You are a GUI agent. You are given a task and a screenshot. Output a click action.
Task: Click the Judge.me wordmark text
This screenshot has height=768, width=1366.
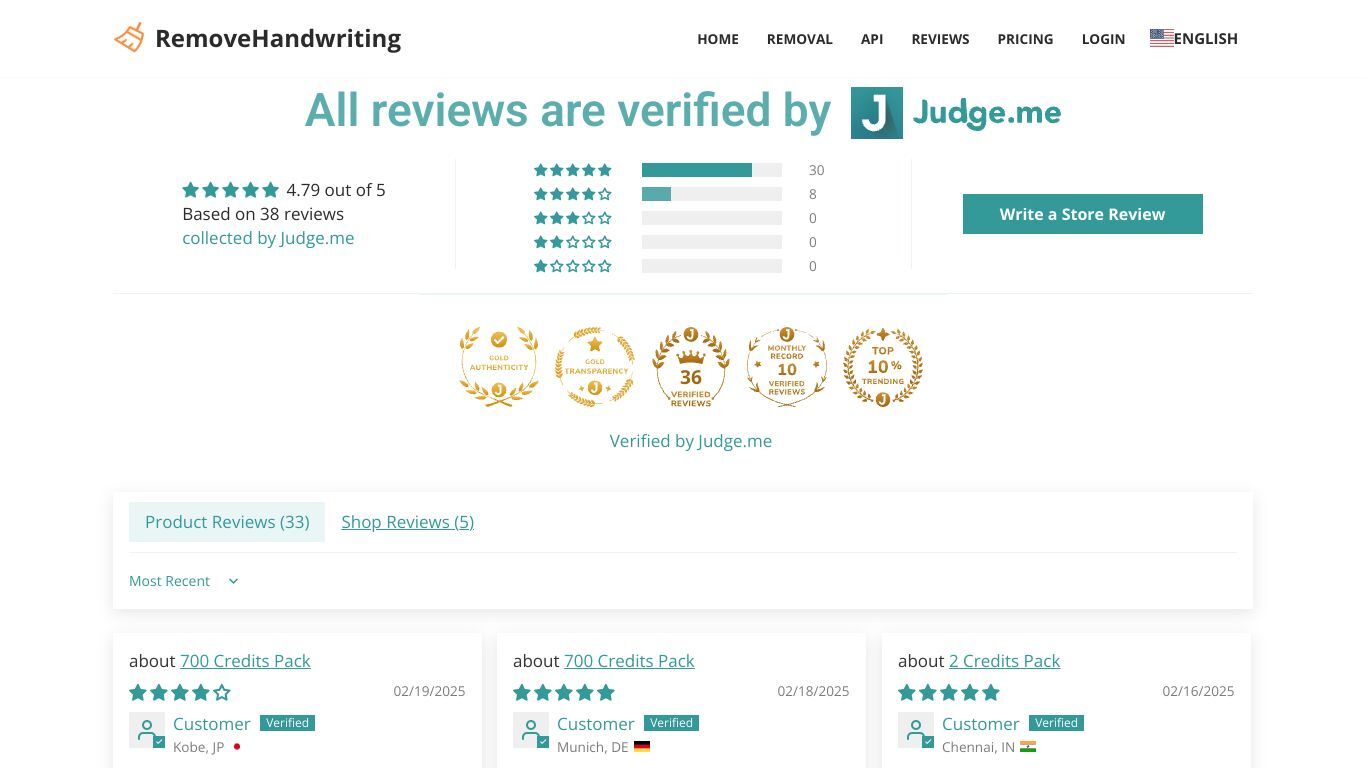point(987,113)
